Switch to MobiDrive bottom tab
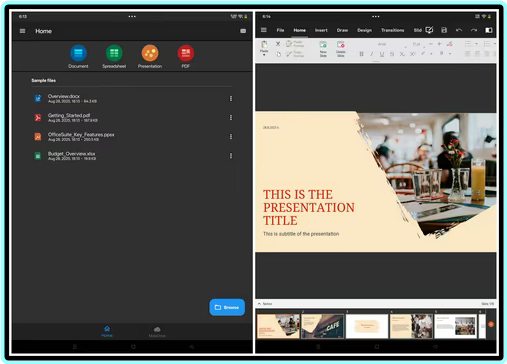This screenshot has width=507, height=364. (157, 332)
